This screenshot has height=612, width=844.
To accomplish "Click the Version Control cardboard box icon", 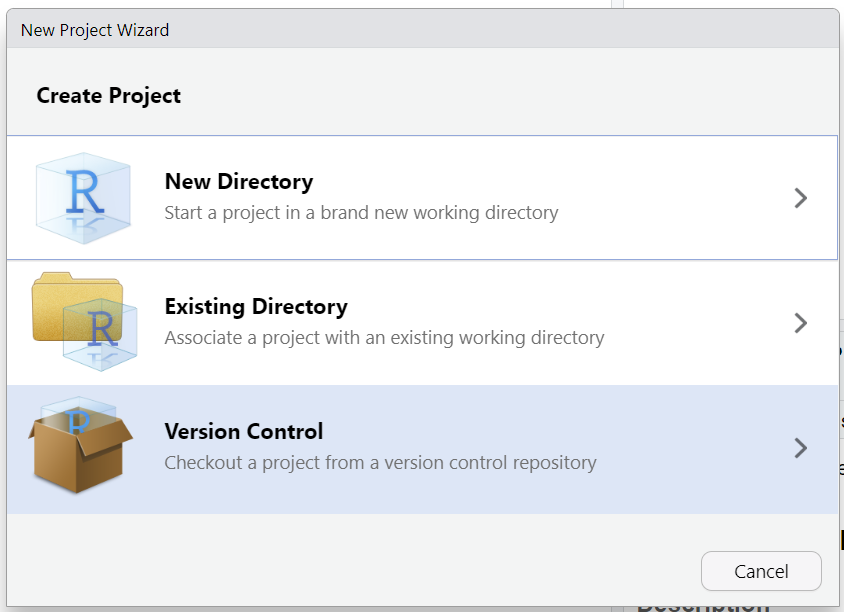I will click(81, 445).
